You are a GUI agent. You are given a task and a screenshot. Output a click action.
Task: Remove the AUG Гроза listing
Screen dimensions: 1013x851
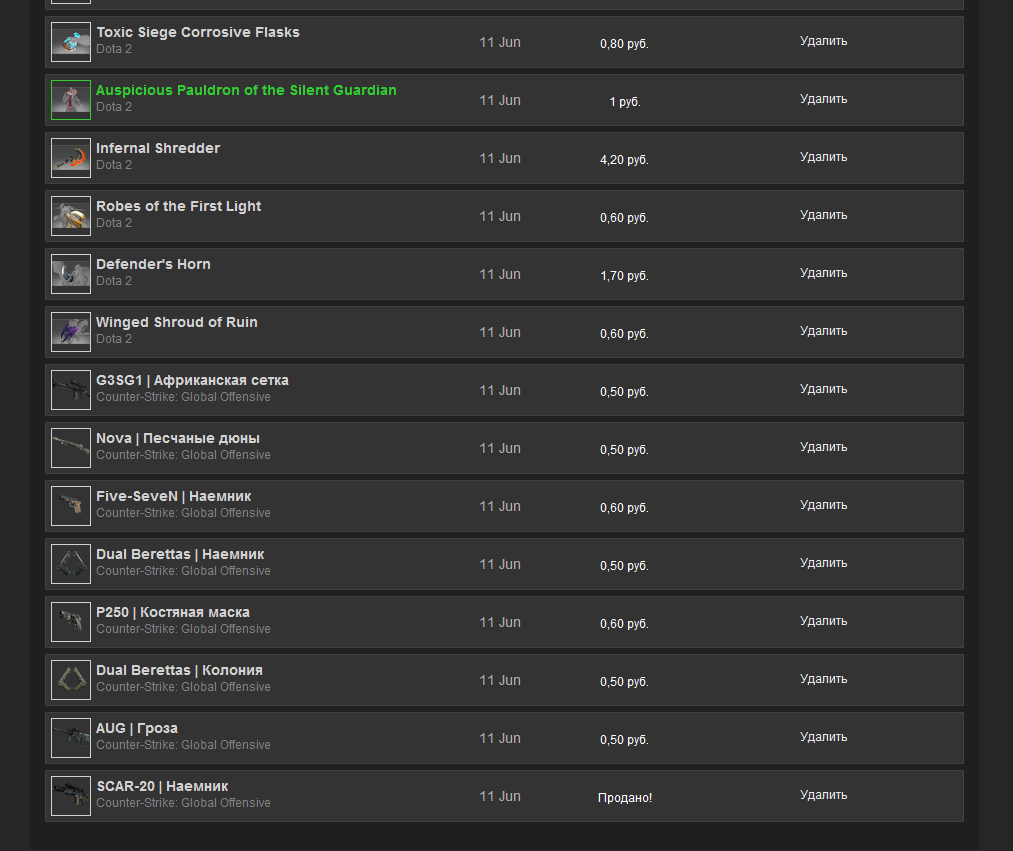coord(823,737)
